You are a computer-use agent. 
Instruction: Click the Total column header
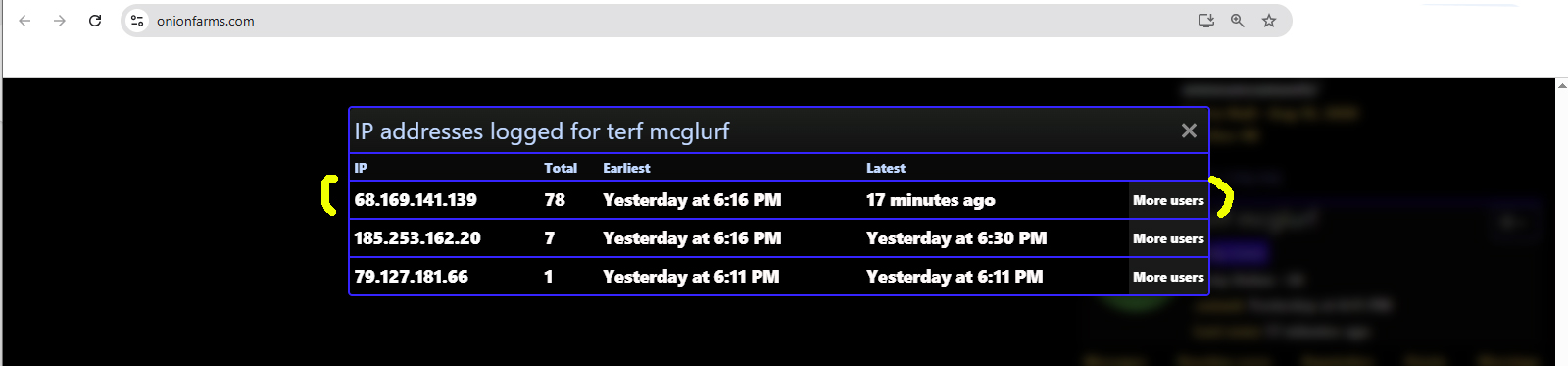pos(561,168)
